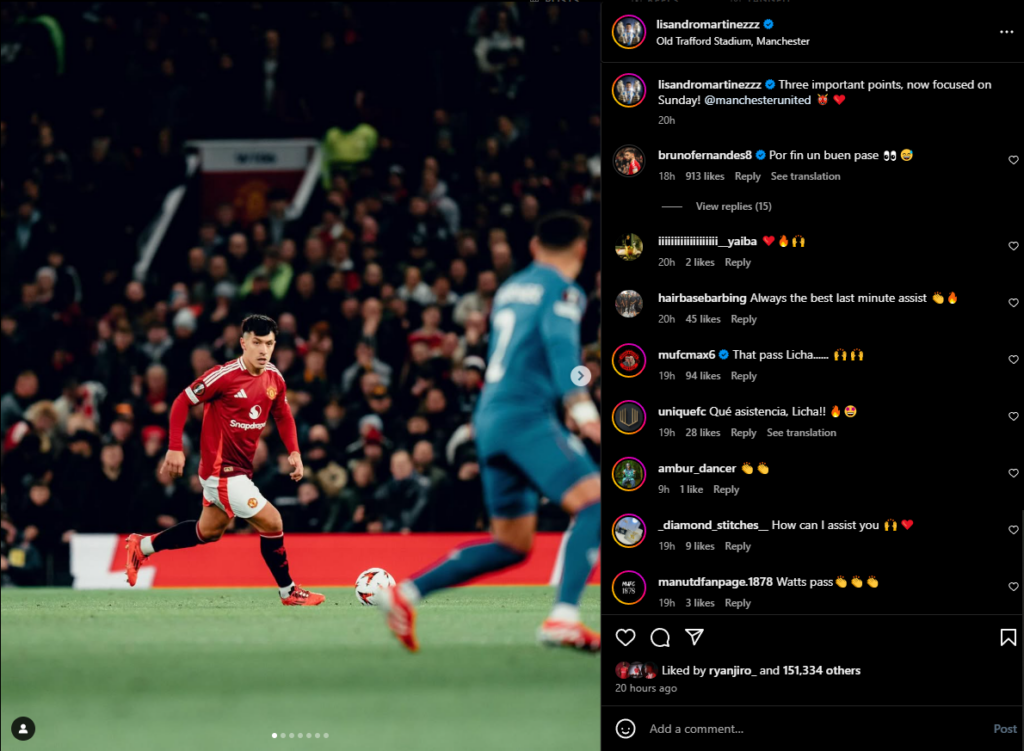This screenshot has width=1024, height=751.
Task: Show tagged people in photo
Action: tap(23, 729)
